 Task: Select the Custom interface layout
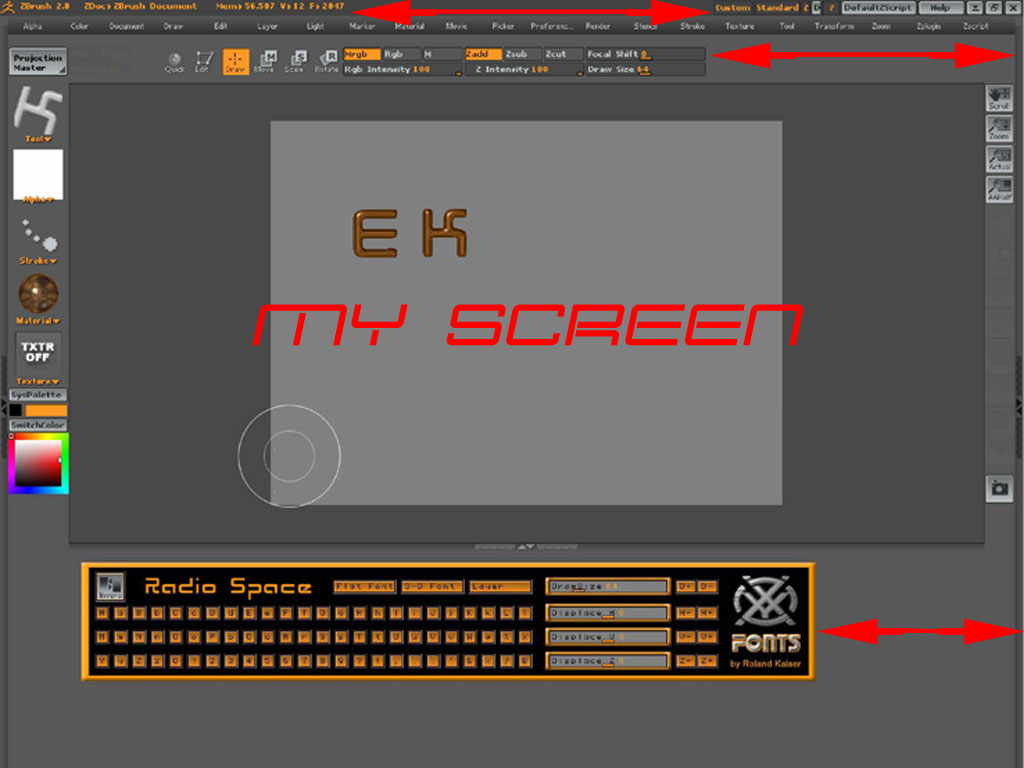pyautogui.click(x=733, y=8)
